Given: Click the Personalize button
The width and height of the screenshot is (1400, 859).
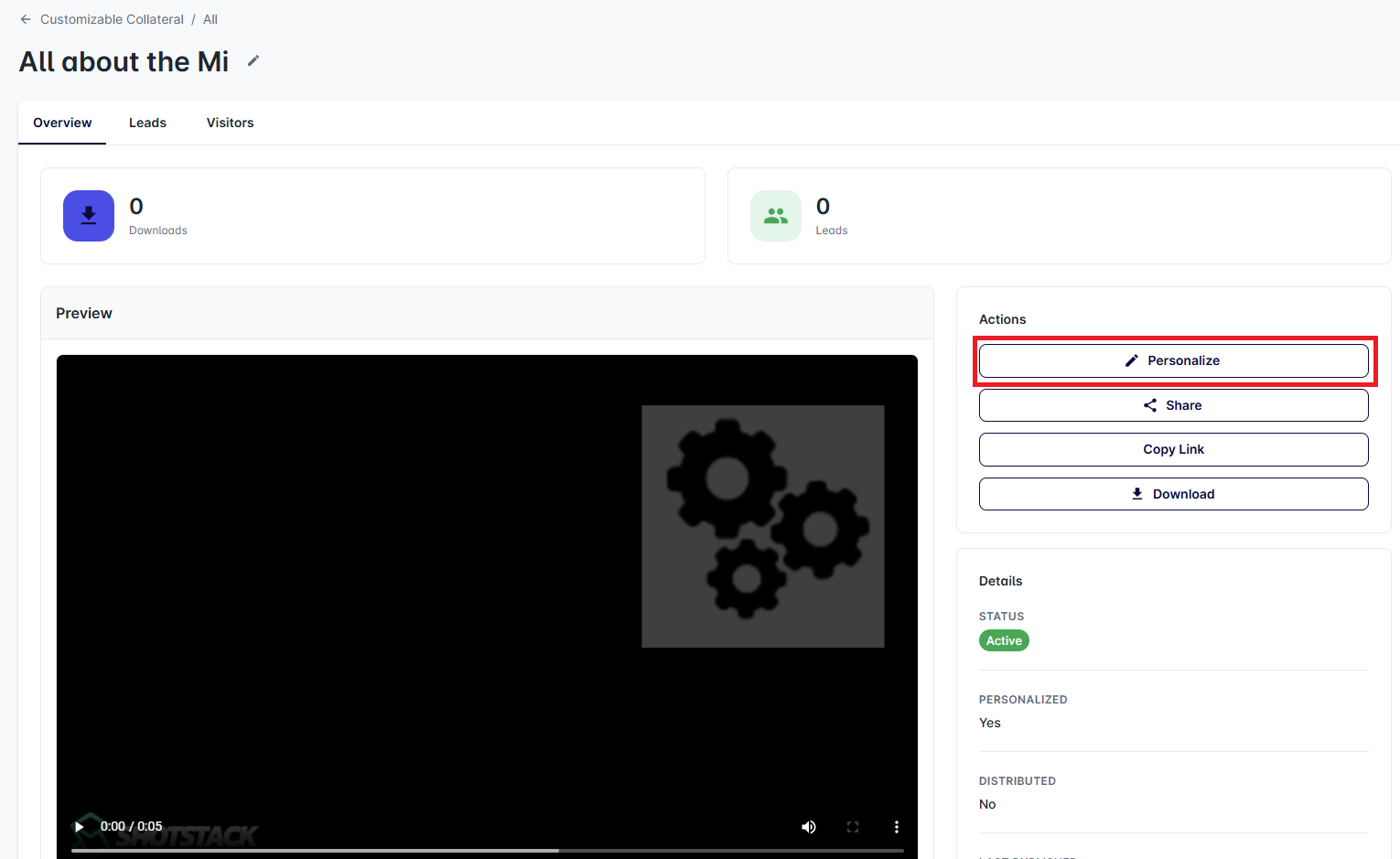Looking at the screenshot, I should [1173, 360].
